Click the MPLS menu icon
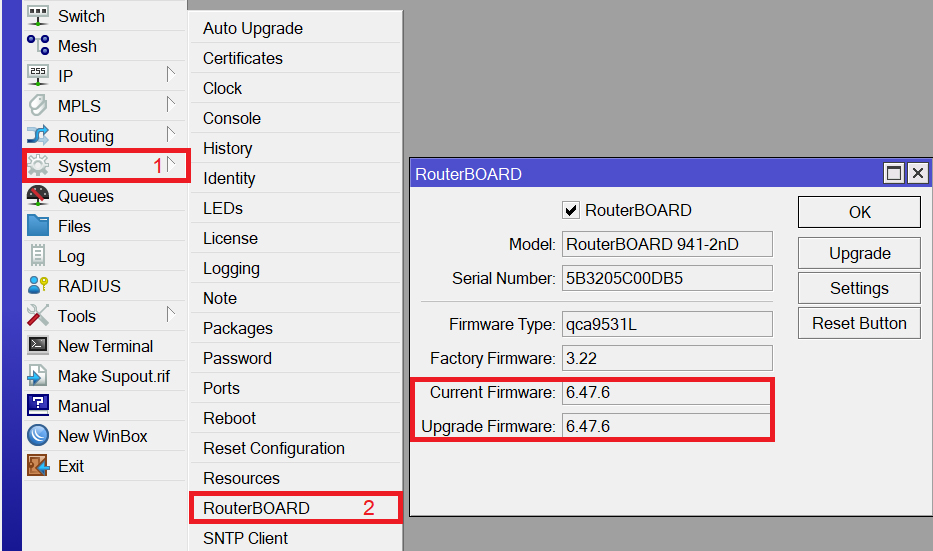 point(38,106)
